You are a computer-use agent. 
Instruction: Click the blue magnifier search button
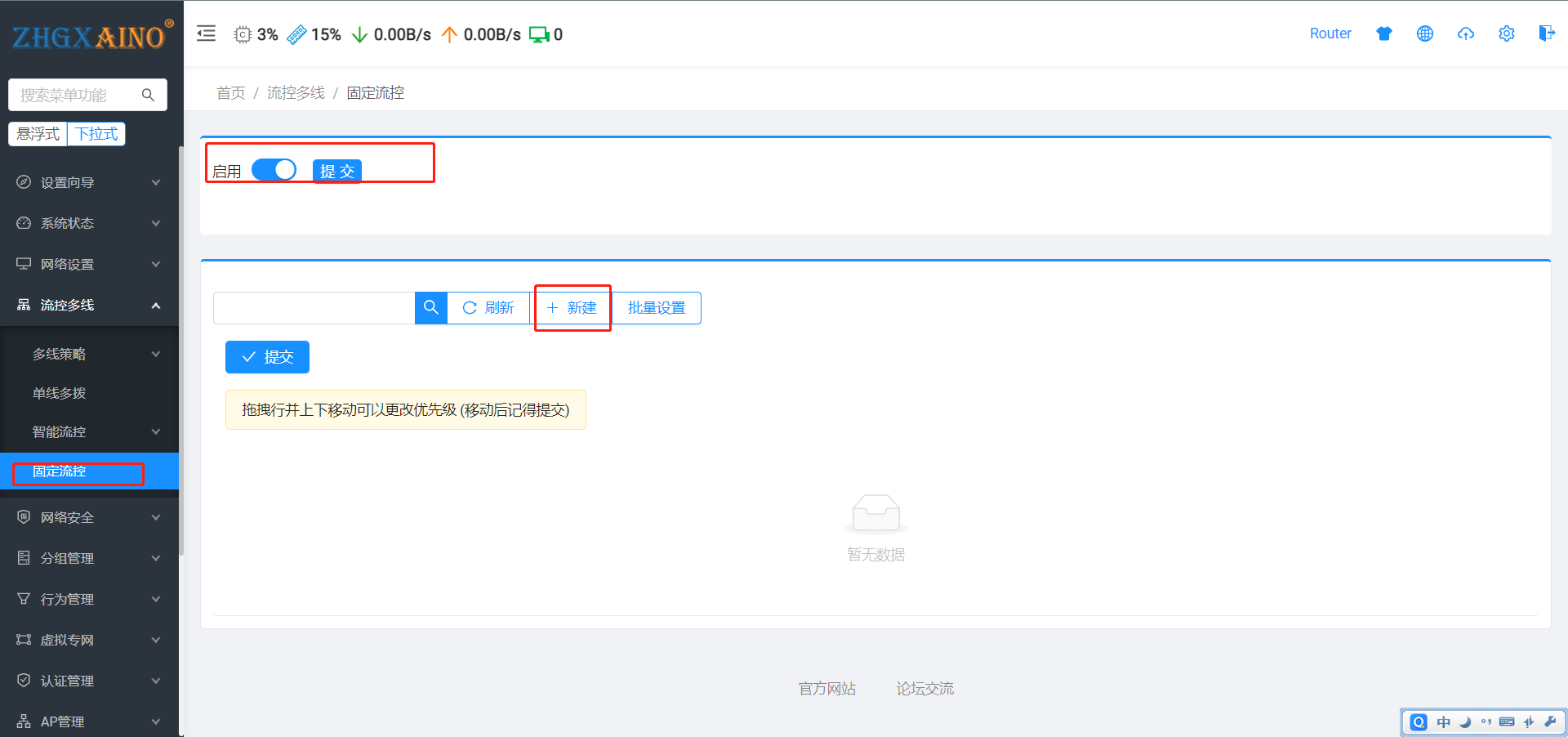(x=431, y=308)
